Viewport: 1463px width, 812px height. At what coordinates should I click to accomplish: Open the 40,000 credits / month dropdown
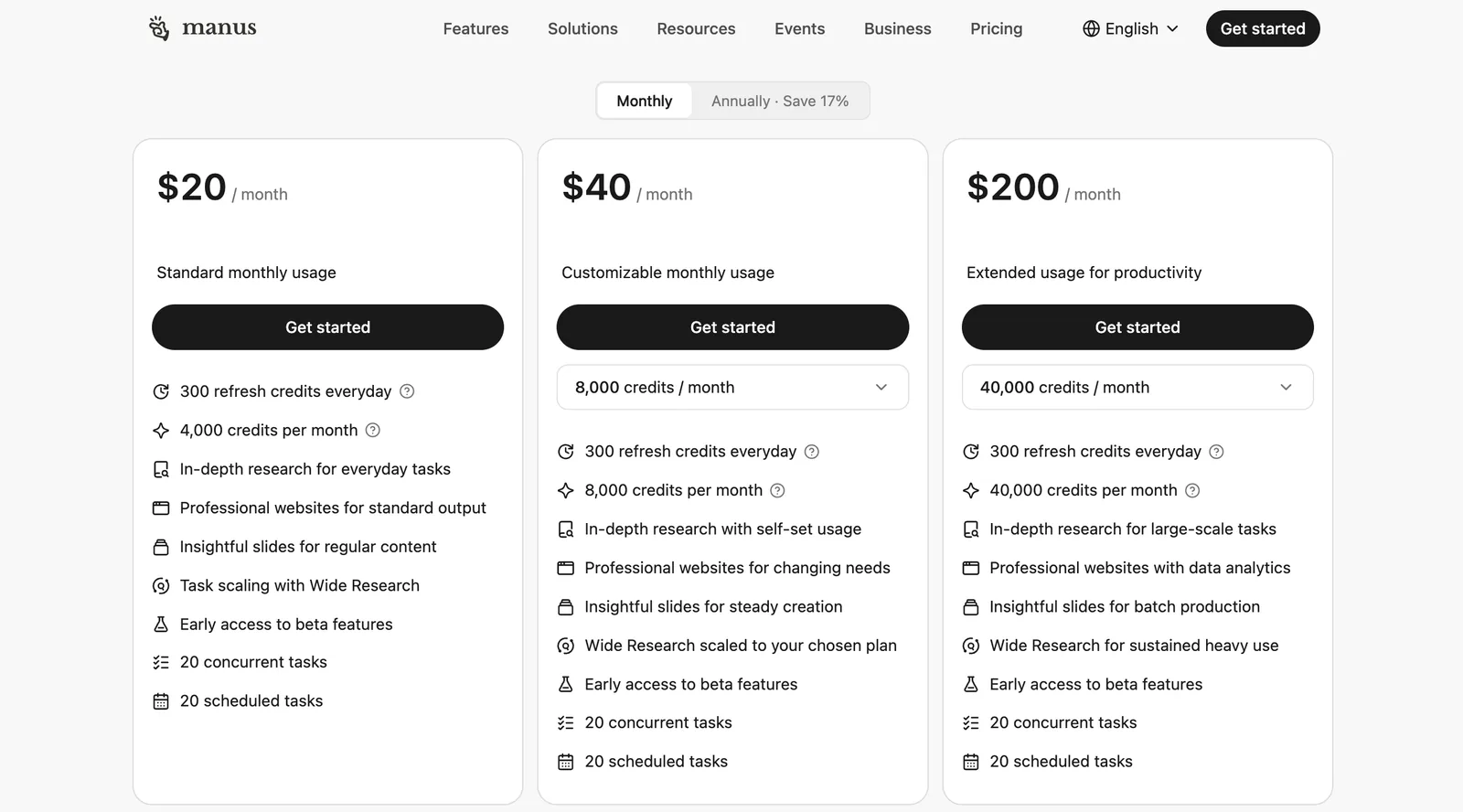[1137, 388]
